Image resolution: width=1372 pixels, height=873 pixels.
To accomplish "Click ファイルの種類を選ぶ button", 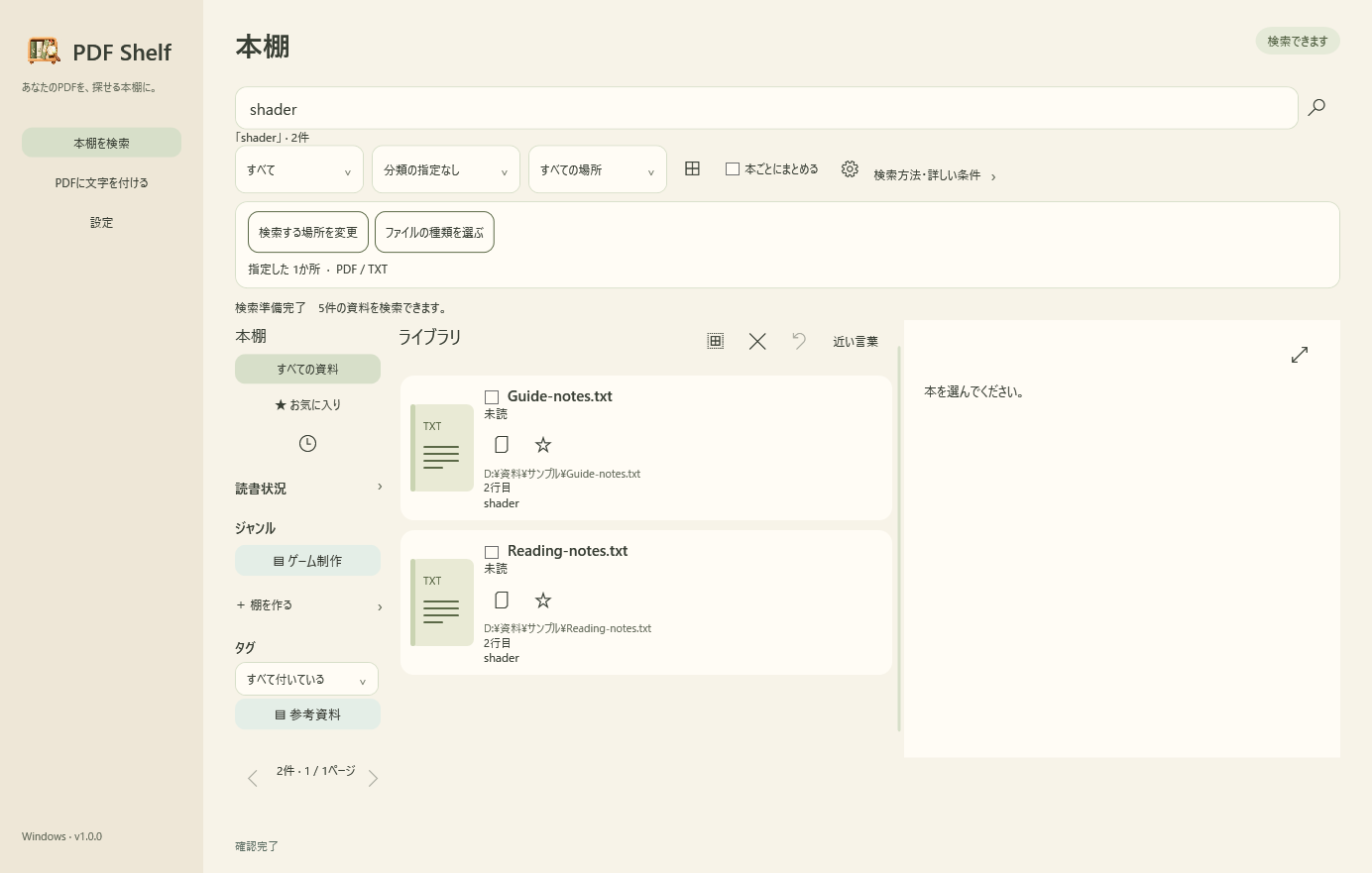I will tap(434, 232).
